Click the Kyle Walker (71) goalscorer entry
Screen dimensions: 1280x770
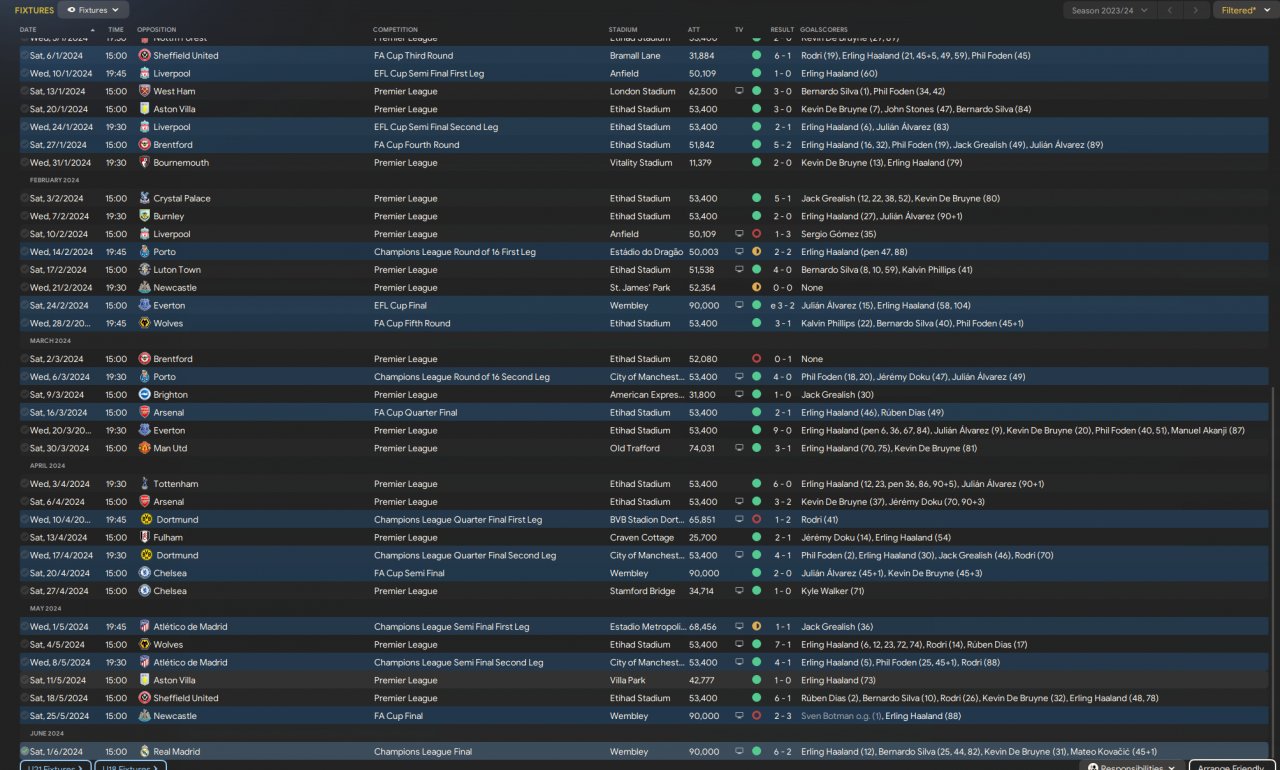(833, 591)
